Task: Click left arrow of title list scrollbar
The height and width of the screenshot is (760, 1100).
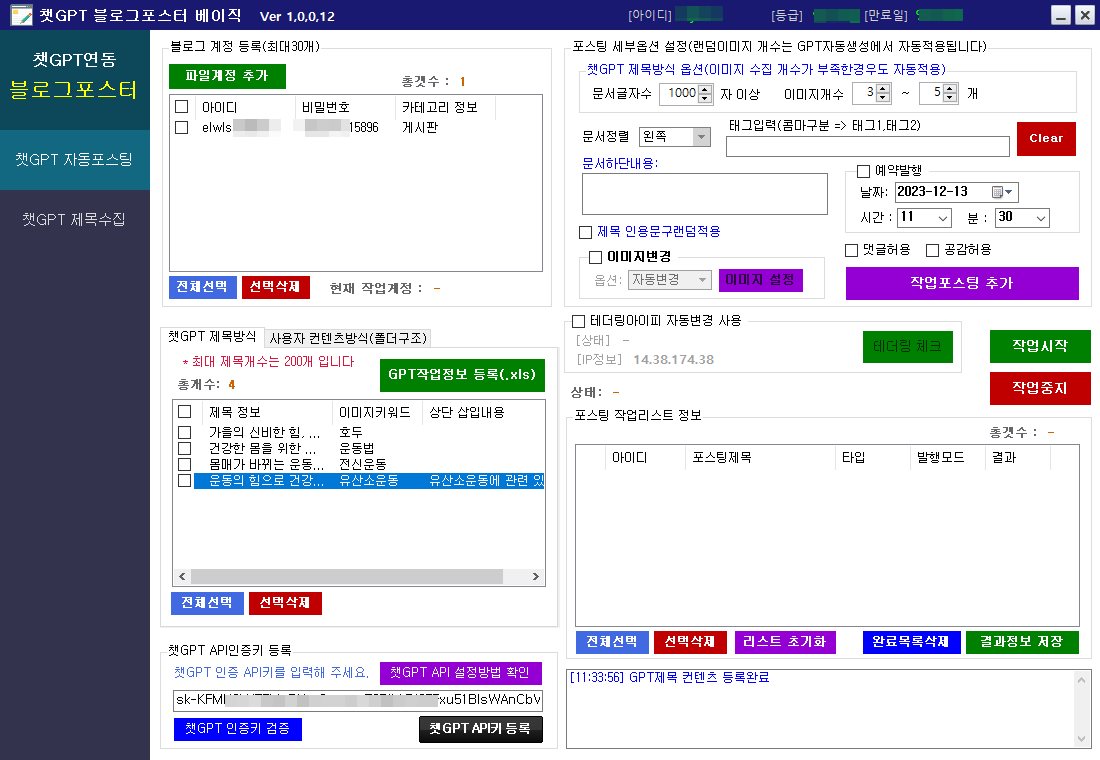Action: [x=182, y=577]
